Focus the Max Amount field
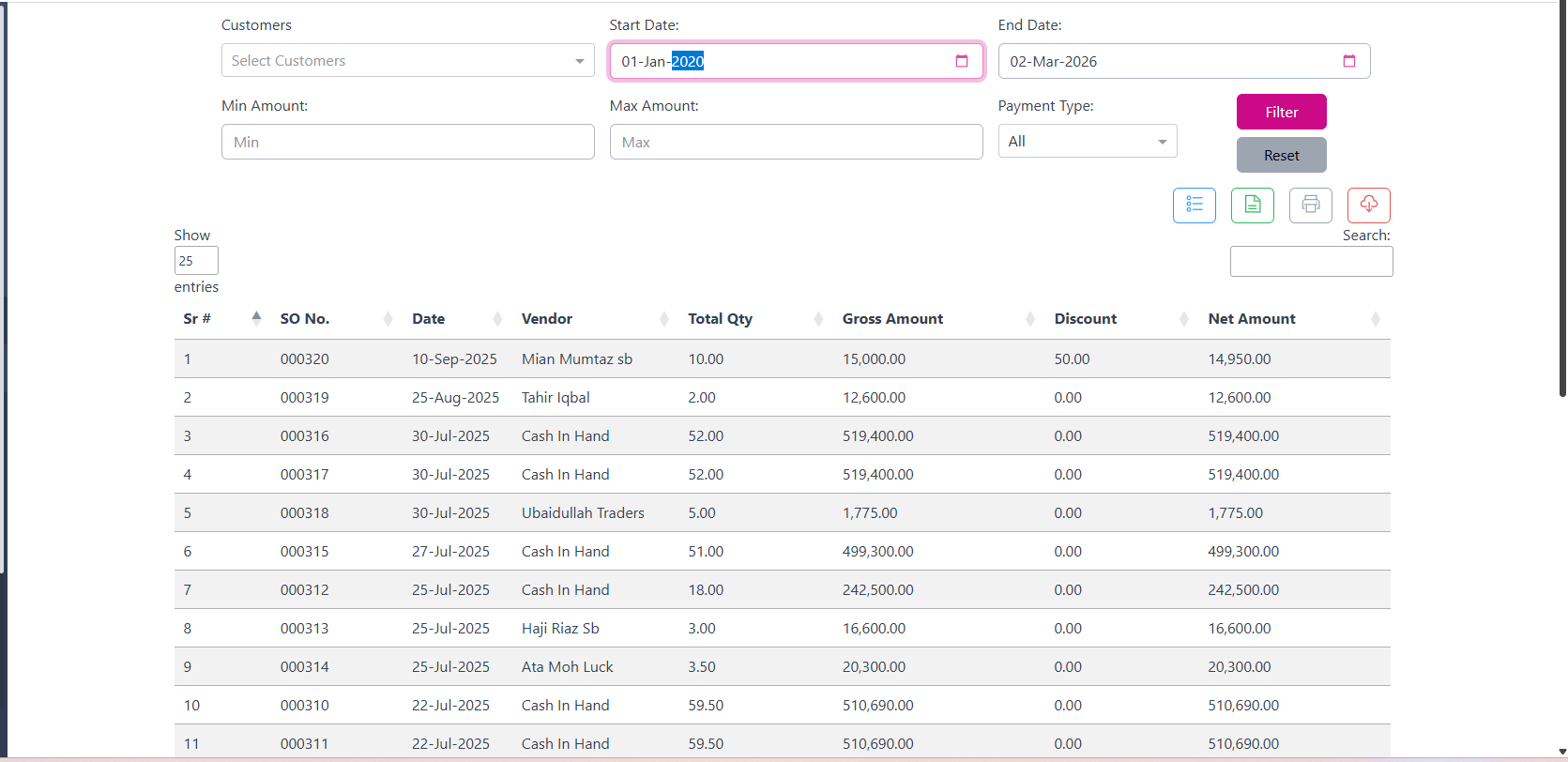Screen dimensions: 1568x762 796,142
